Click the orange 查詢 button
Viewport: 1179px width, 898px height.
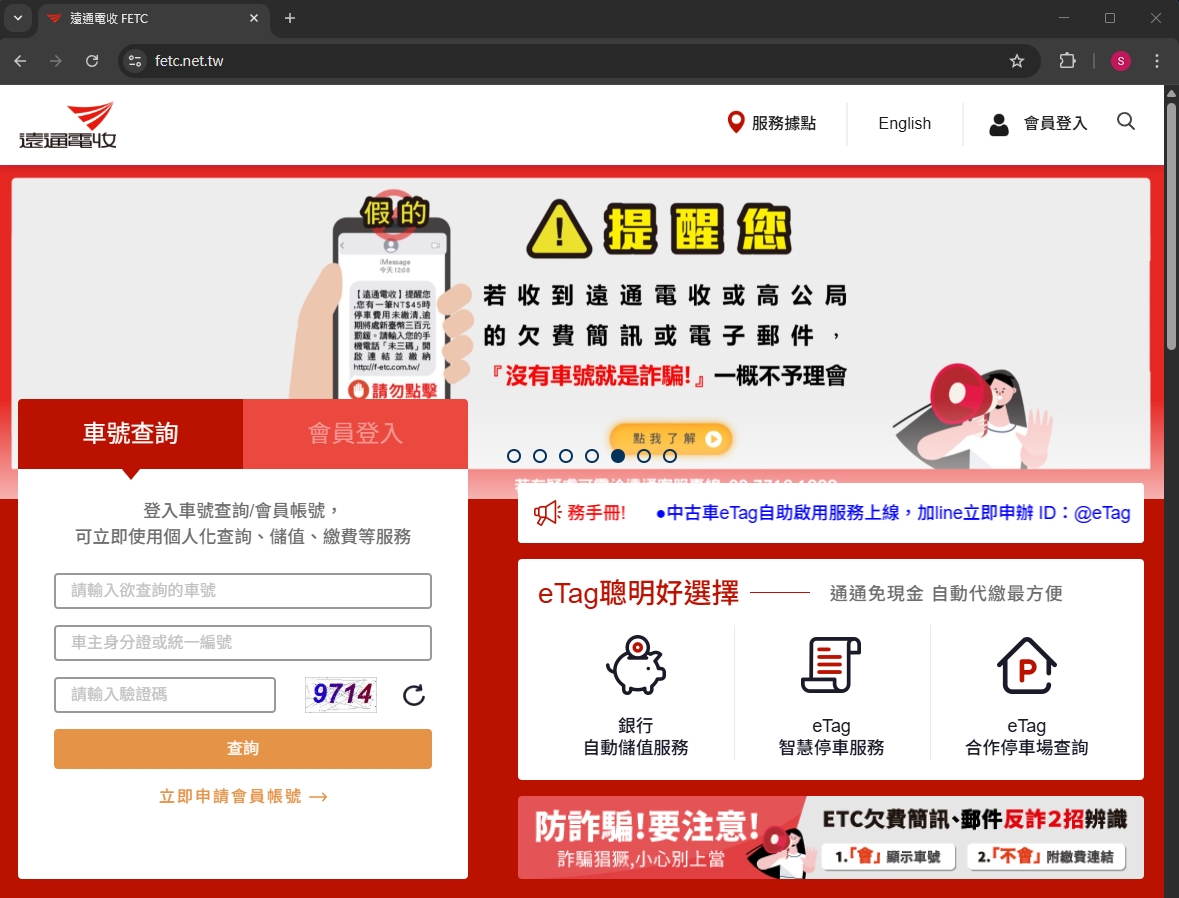243,748
